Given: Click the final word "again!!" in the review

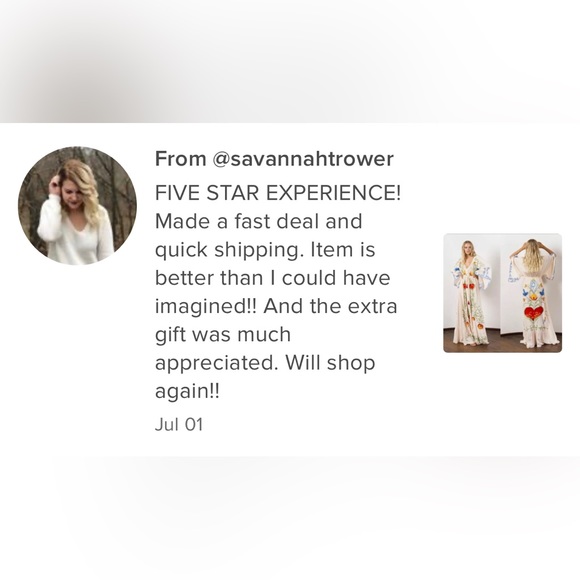Looking at the screenshot, I should [187, 392].
